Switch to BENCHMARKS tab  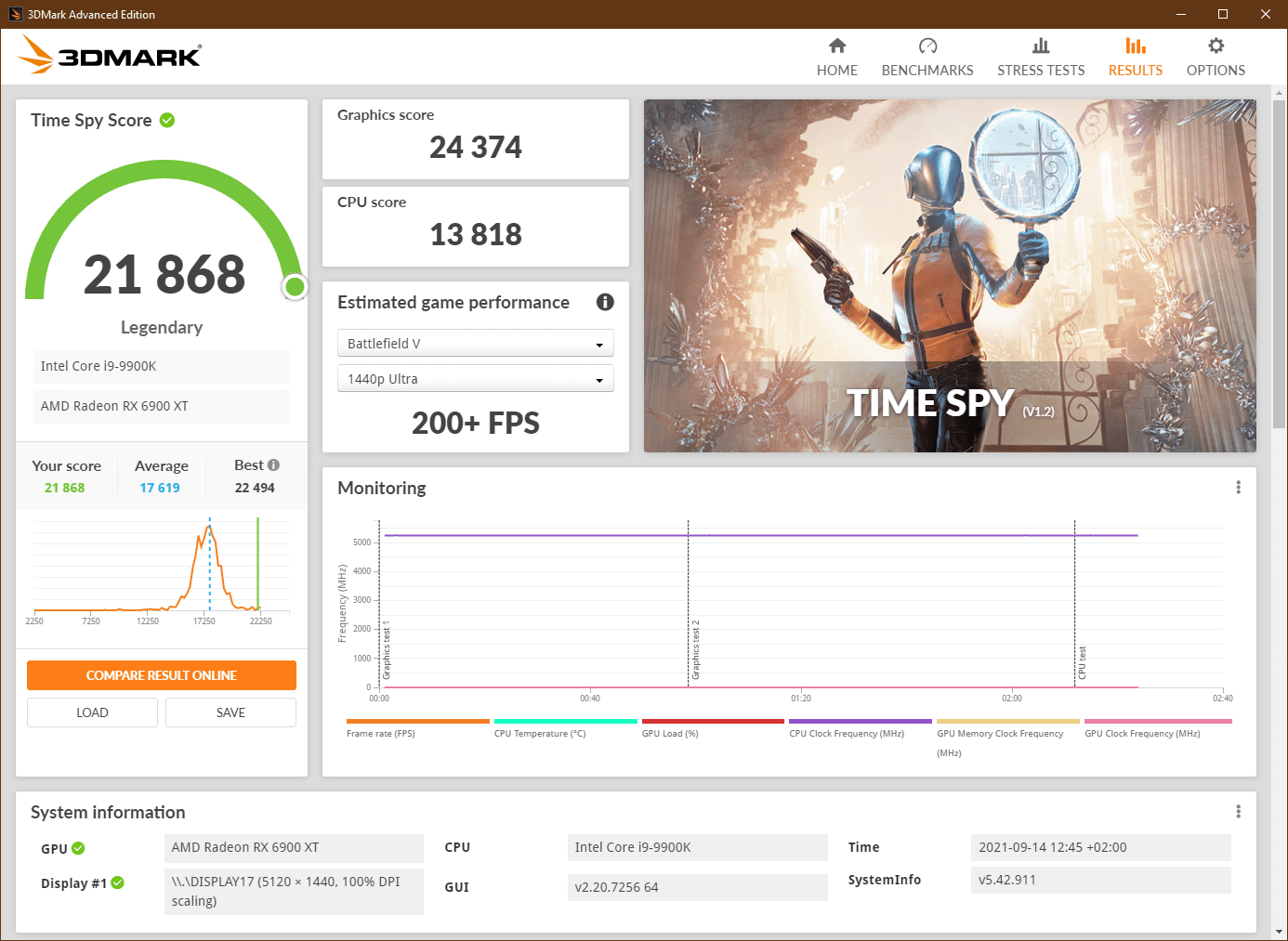[x=927, y=57]
